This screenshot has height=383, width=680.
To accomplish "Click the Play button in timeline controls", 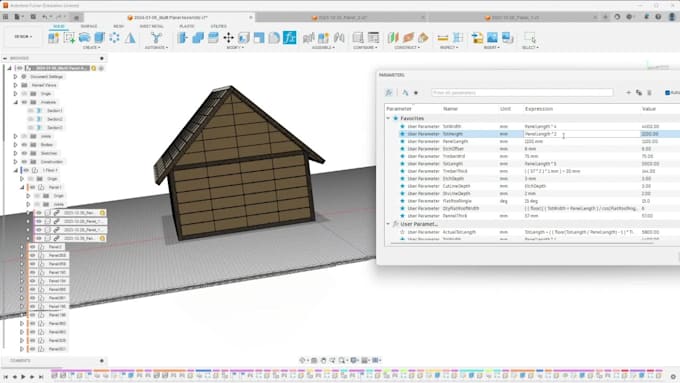I will (x=23, y=376).
